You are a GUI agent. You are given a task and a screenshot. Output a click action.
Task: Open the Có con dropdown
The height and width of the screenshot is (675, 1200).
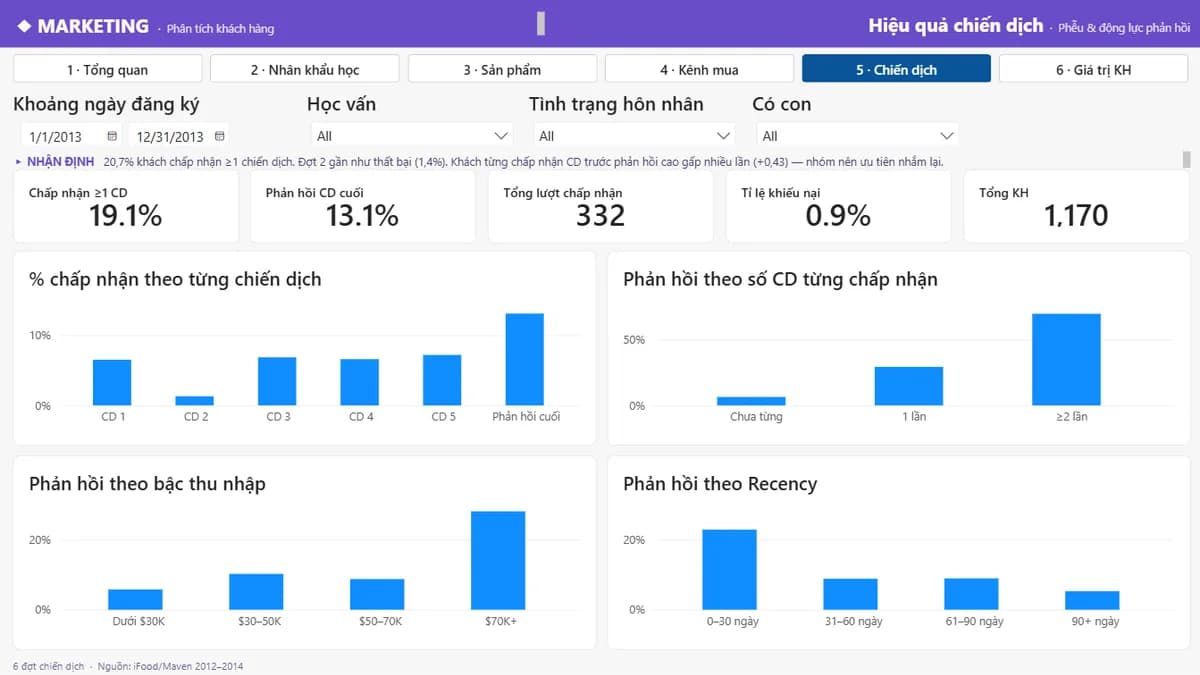click(x=857, y=135)
